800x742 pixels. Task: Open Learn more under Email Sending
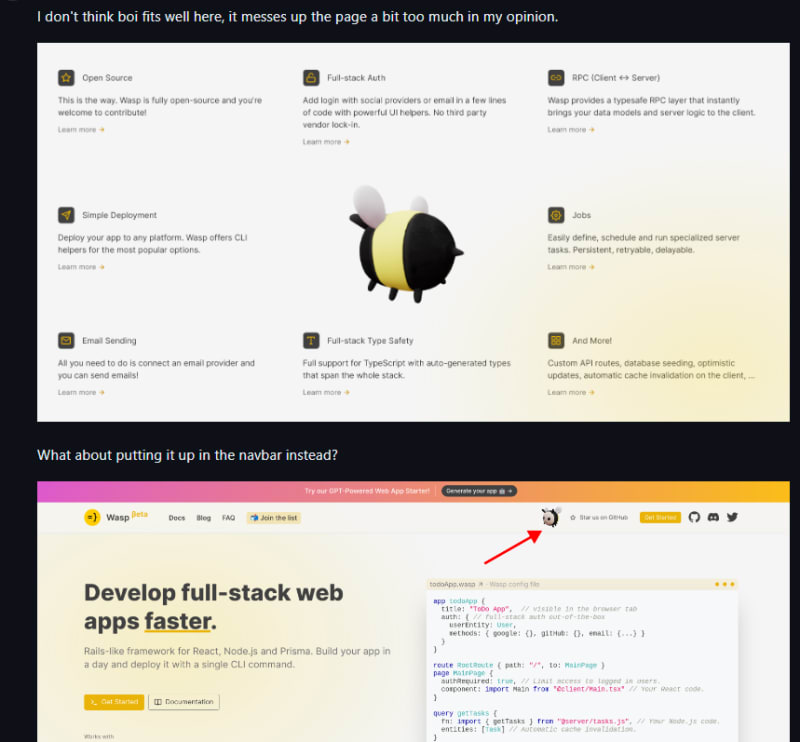coord(81,392)
